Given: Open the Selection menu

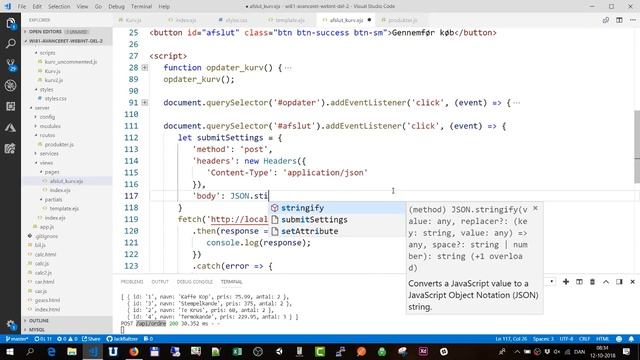Looking at the screenshot, I should 59,7.
